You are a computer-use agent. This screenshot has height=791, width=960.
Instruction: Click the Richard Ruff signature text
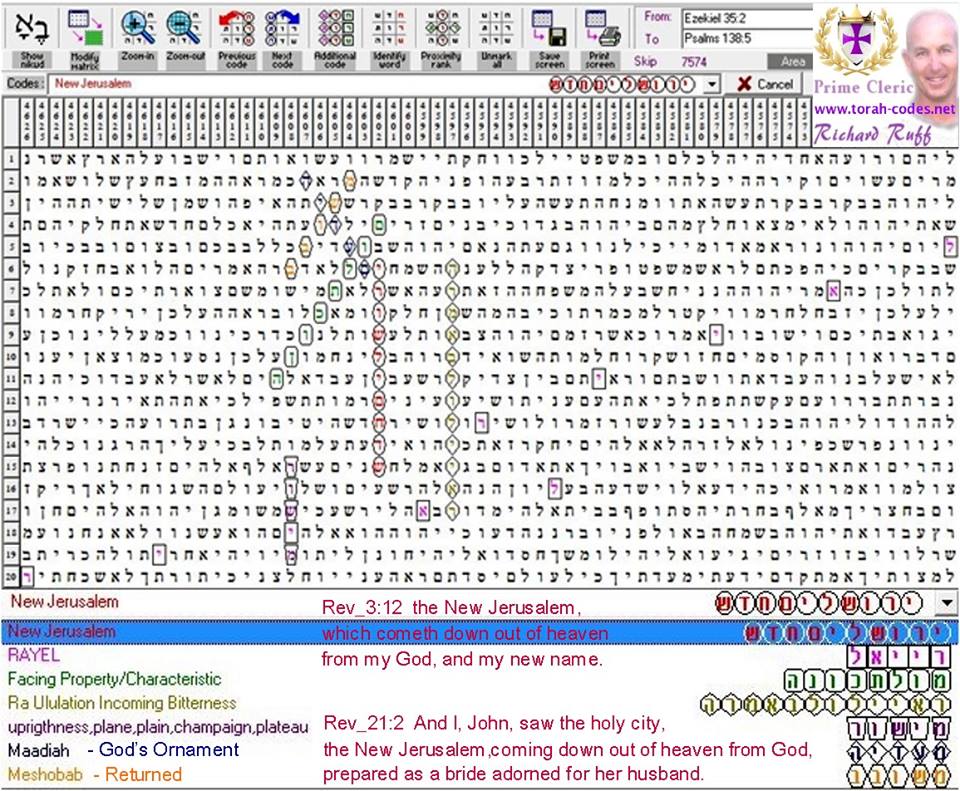click(x=874, y=133)
